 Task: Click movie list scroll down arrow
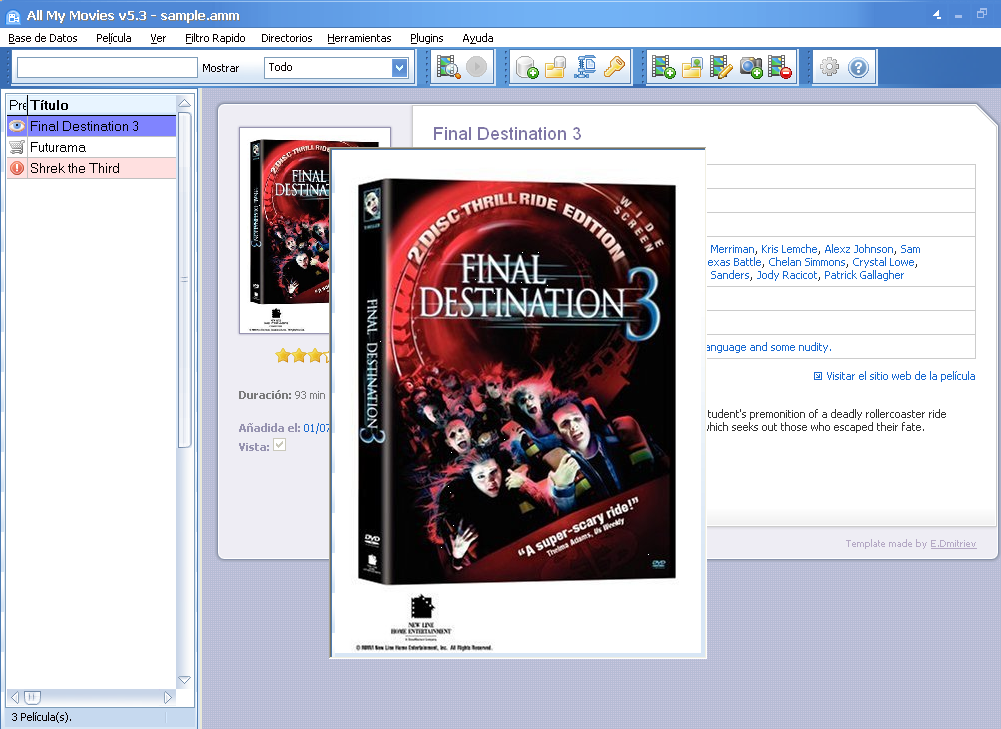[184, 680]
